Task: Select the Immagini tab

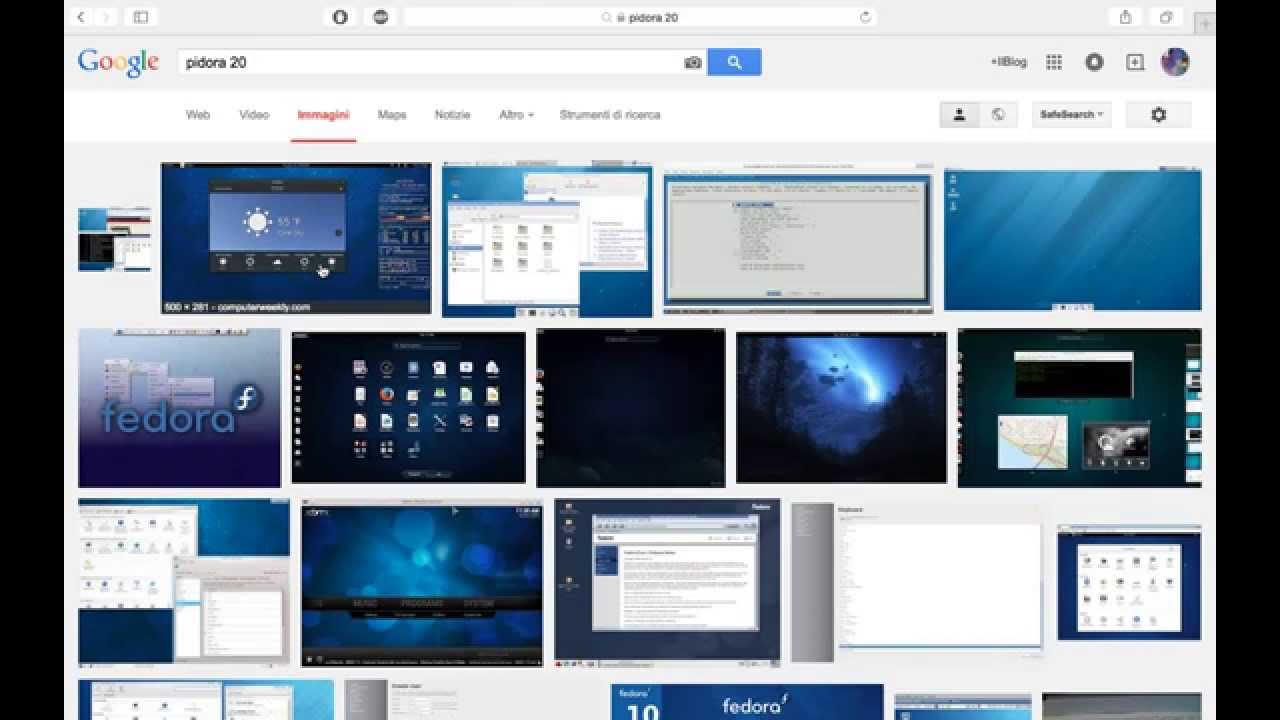Action: (323, 115)
